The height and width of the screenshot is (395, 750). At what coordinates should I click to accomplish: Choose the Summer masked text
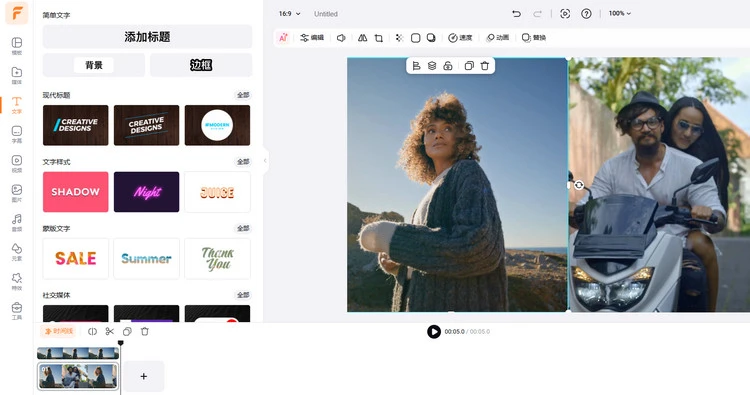[x=146, y=259]
